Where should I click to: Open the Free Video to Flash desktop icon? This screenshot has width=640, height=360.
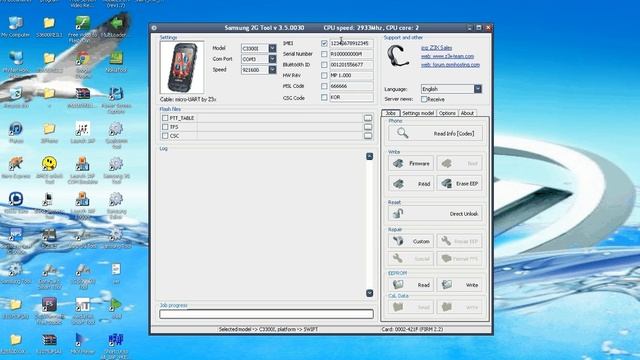coord(82,29)
